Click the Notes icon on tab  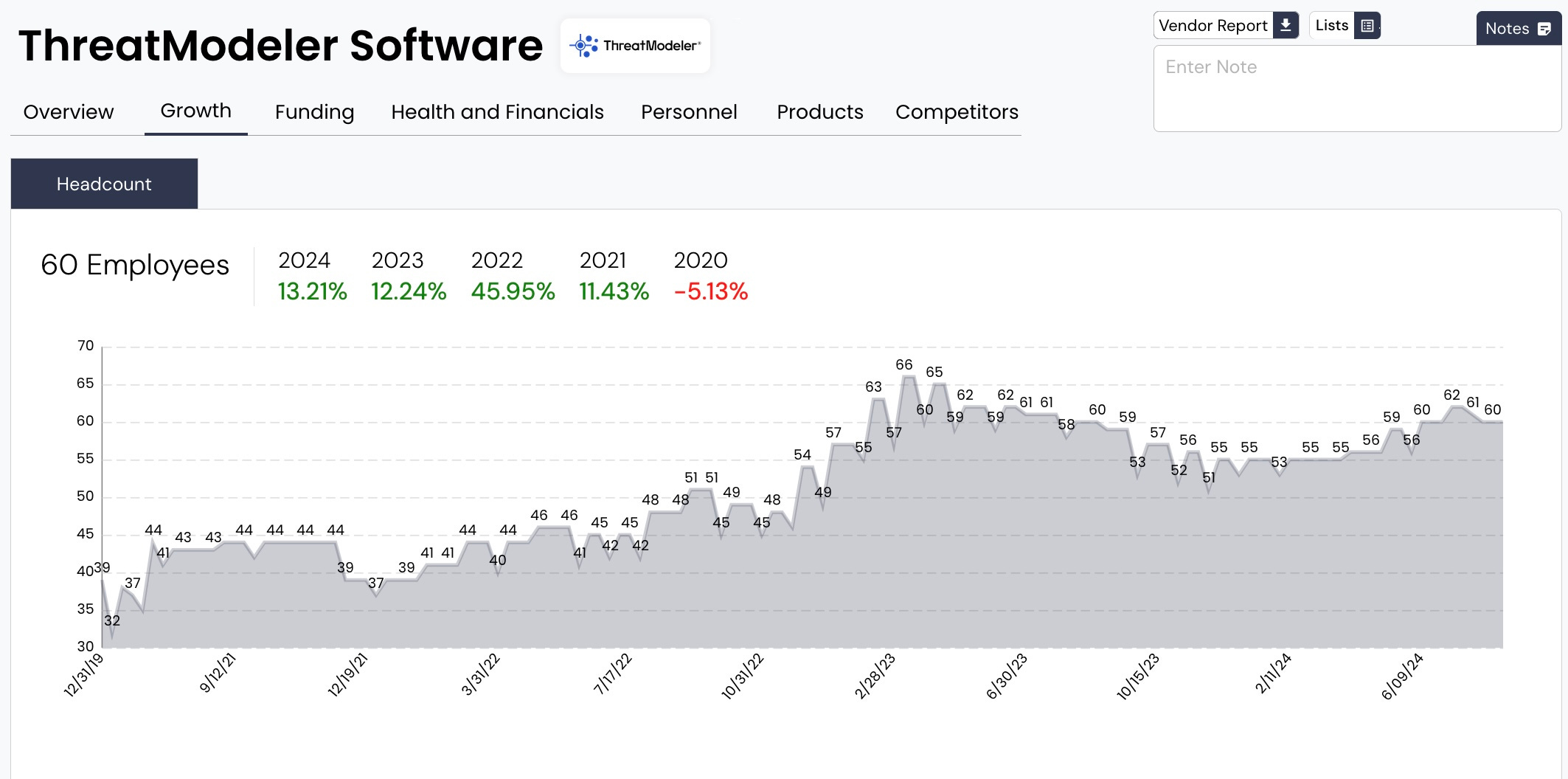(1544, 29)
